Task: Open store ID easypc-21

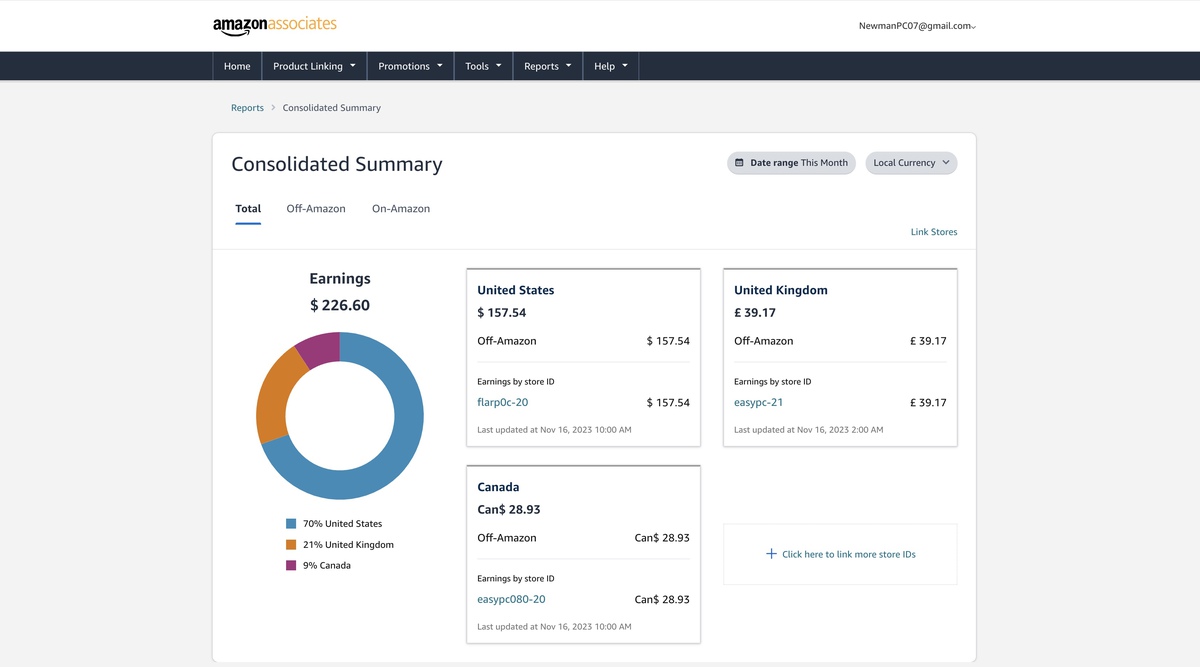Action: coord(759,403)
